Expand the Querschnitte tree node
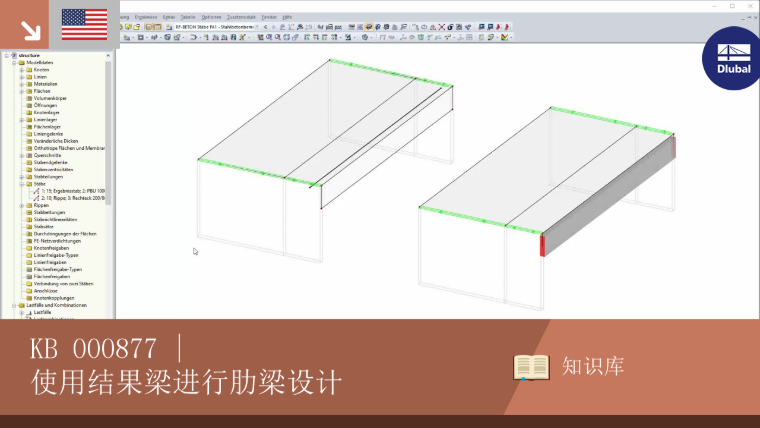The height and width of the screenshot is (428, 760). tap(21, 156)
